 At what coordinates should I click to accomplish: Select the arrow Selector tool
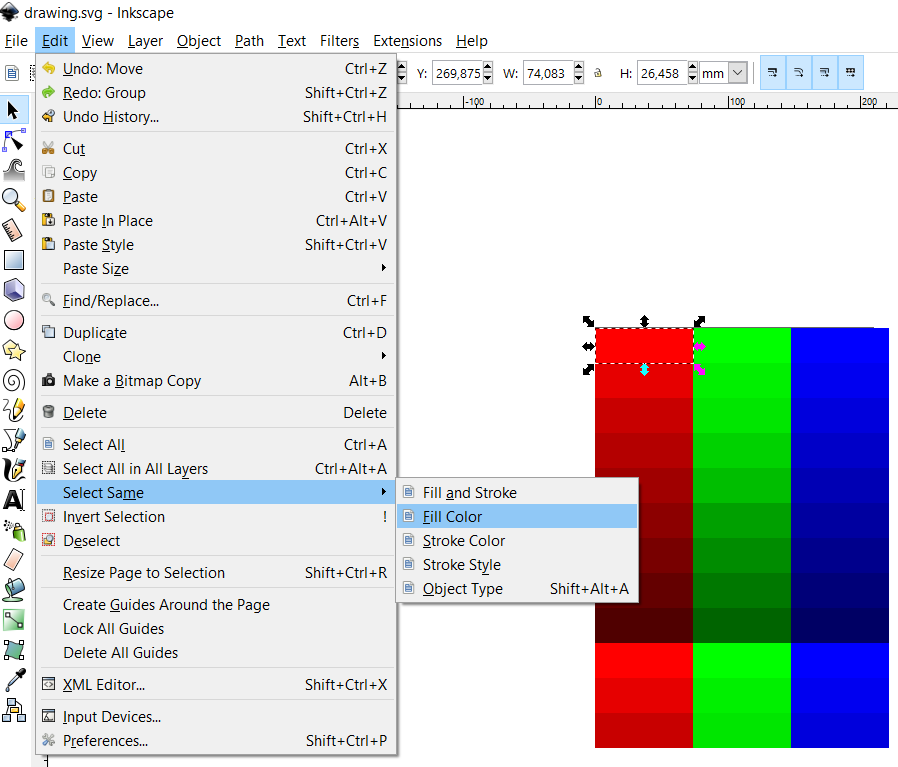(x=14, y=109)
